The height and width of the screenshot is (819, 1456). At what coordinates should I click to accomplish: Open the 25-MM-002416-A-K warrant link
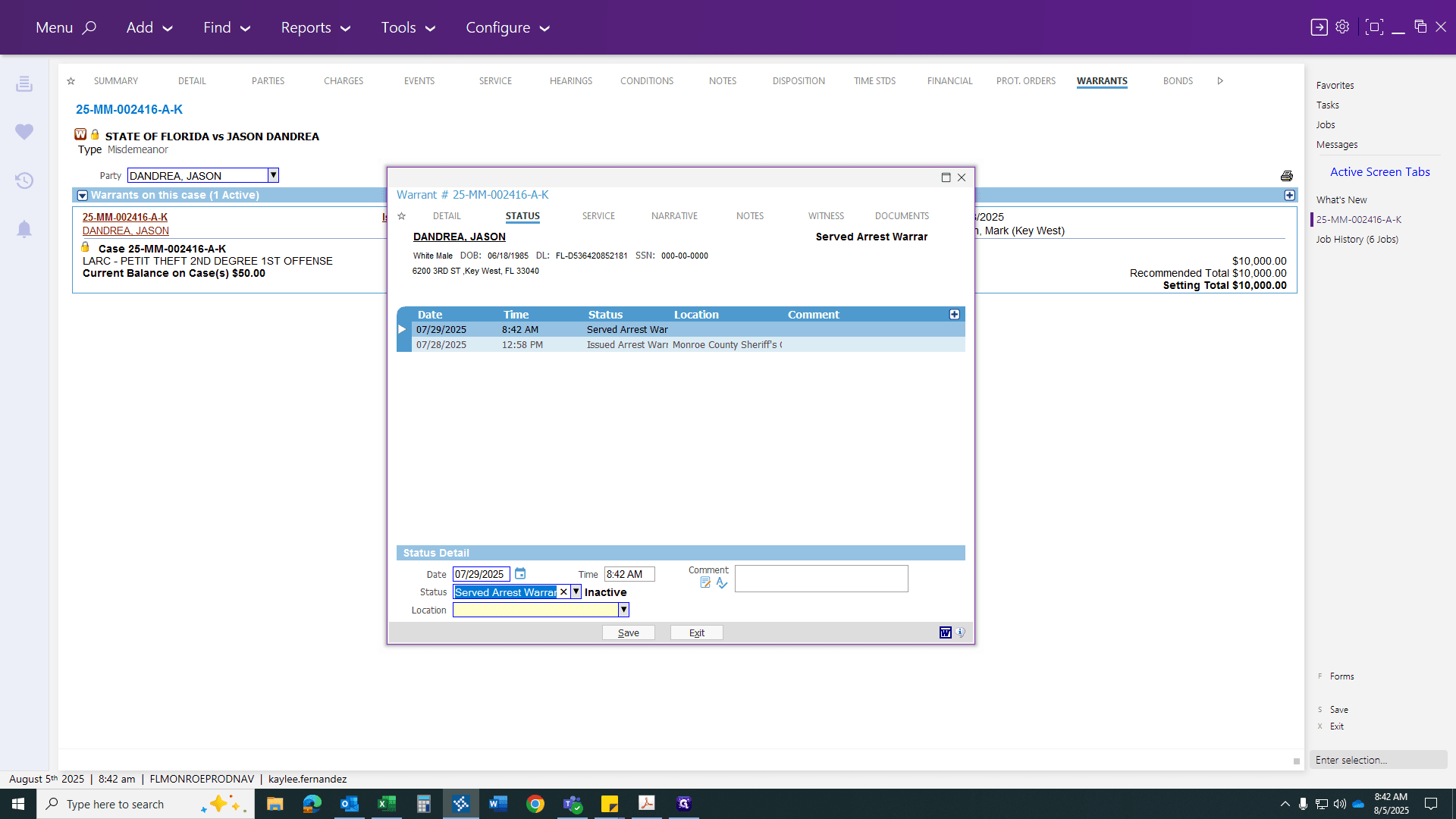click(x=125, y=217)
